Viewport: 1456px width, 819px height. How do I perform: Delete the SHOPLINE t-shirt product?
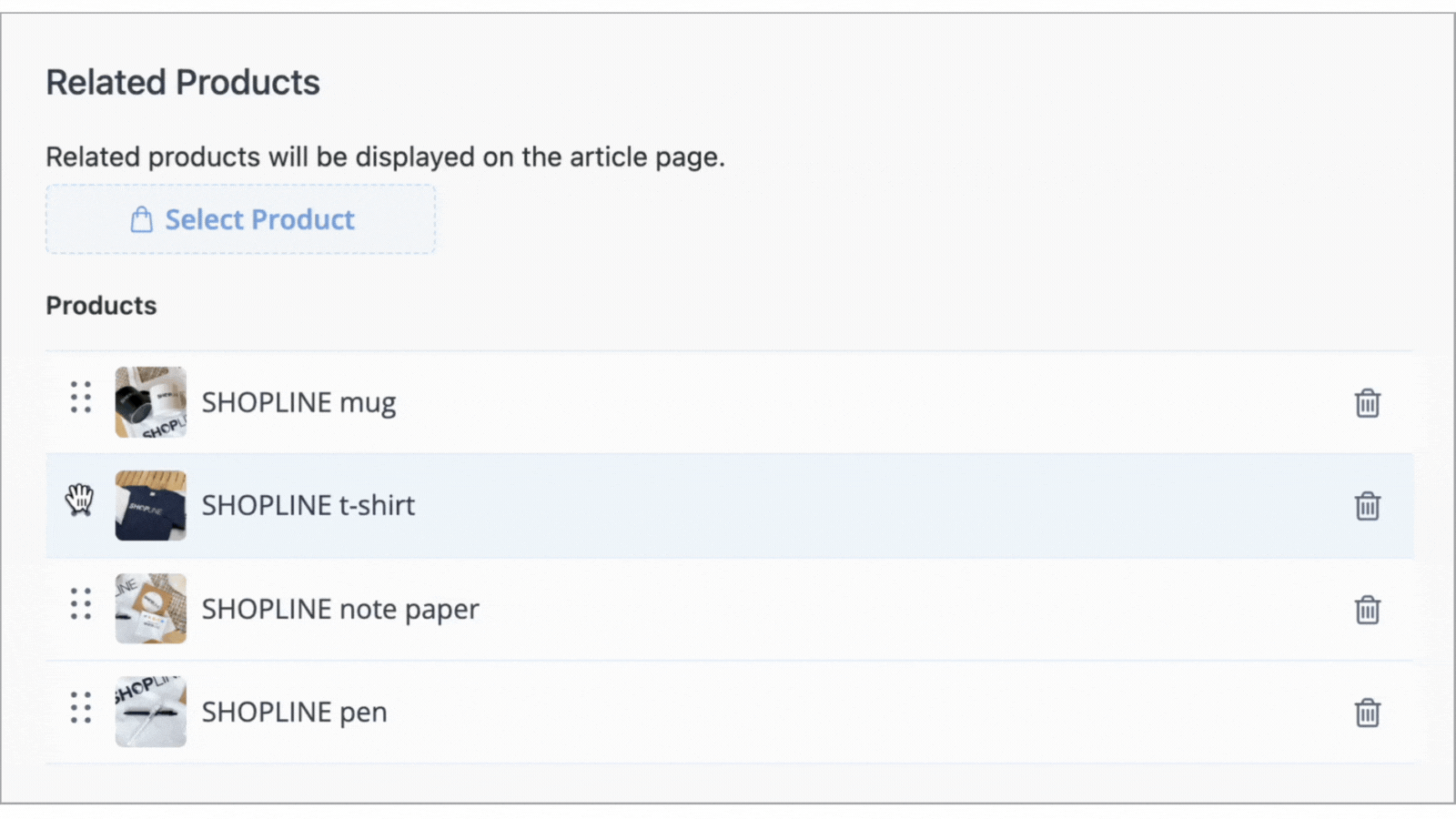[x=1367, y=505]
